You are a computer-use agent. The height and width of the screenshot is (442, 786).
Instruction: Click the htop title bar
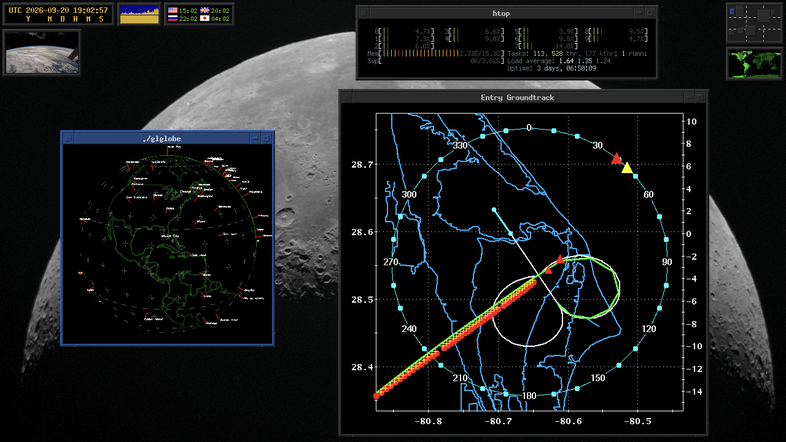point(501,13)
